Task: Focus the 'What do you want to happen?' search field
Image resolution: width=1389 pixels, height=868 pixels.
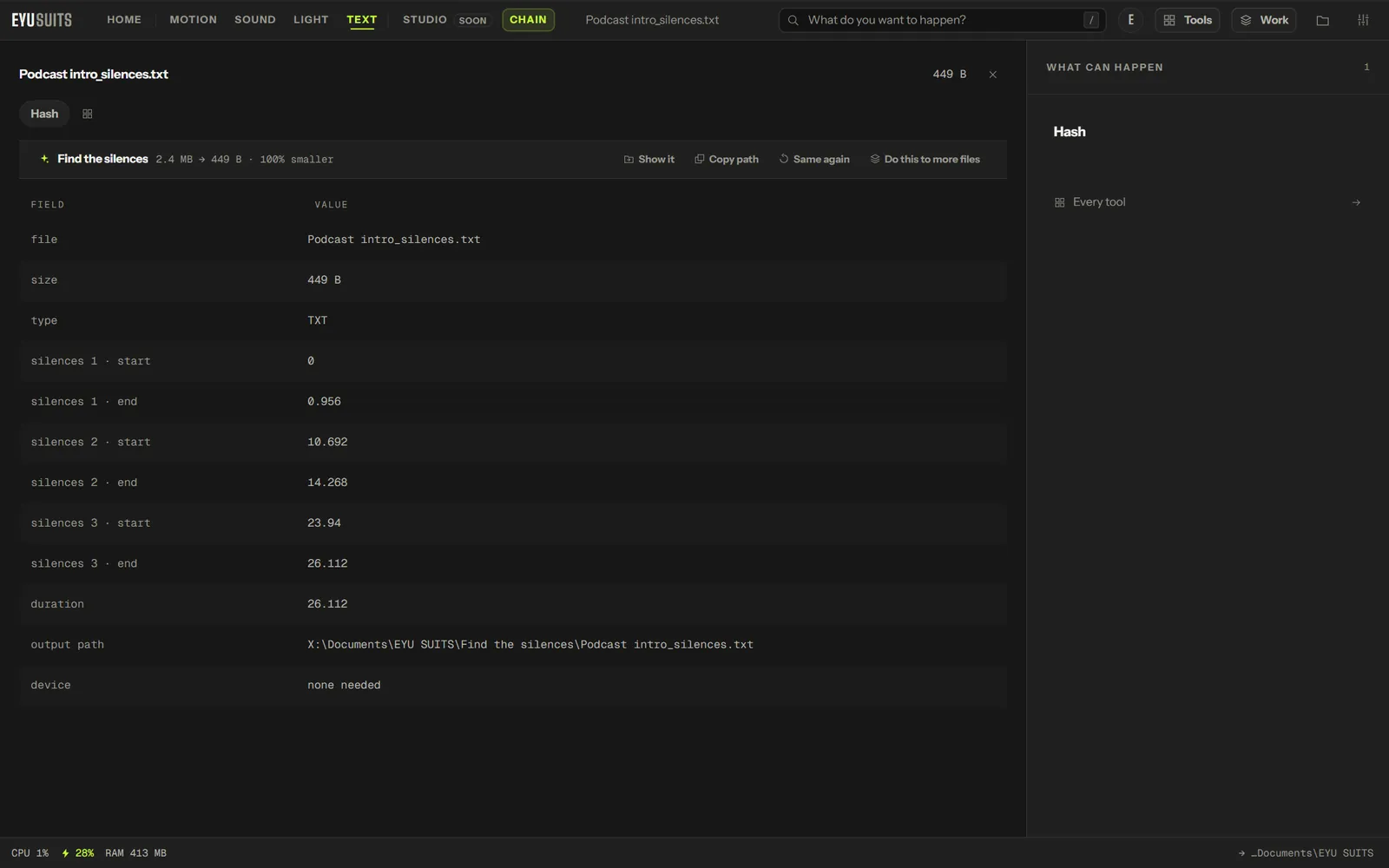Action: click(943, 20)
